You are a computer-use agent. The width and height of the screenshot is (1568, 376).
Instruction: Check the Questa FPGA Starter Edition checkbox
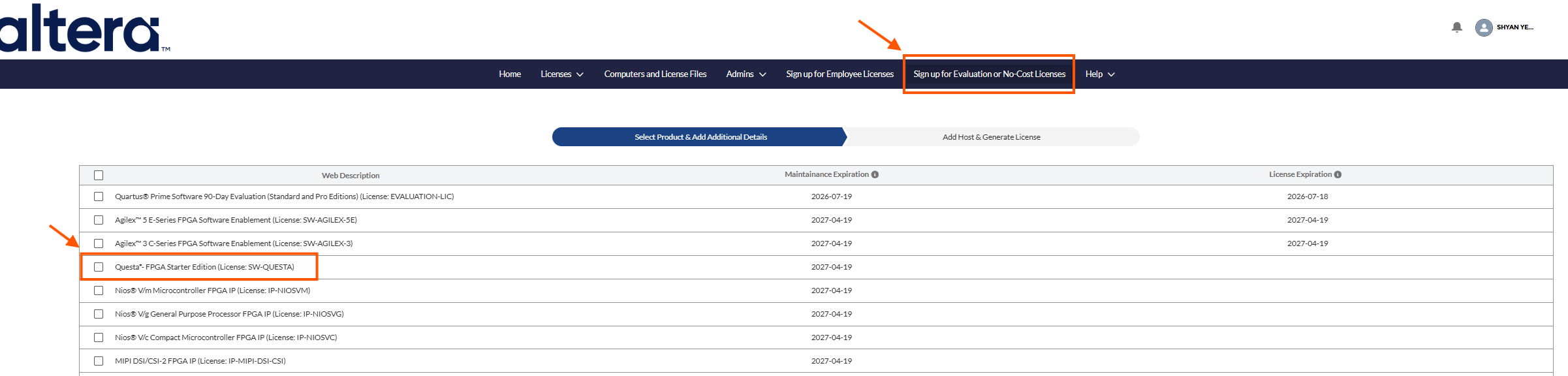coord(99,267)
